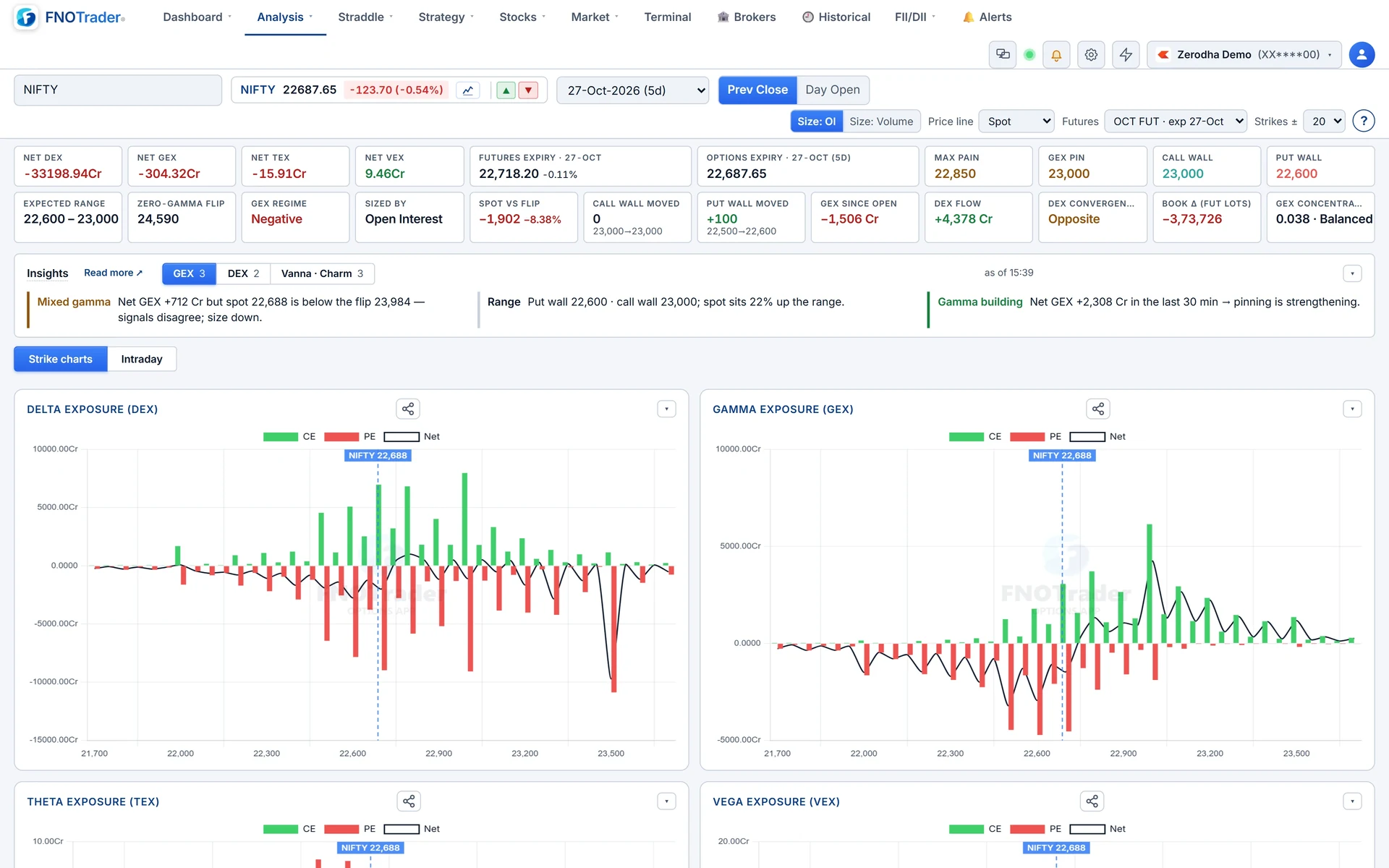Image resolution: width=1389 pixels, height=868 pixels.
Task: Collapse the Insights panel arrow
Action: tap(1352, 273)
